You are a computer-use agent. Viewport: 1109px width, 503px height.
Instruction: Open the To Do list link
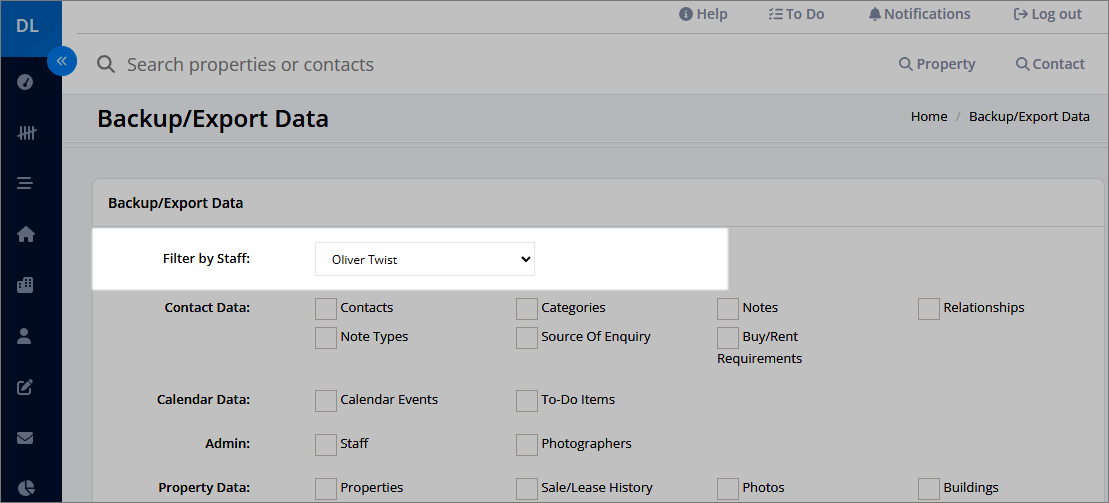(796, 14)
